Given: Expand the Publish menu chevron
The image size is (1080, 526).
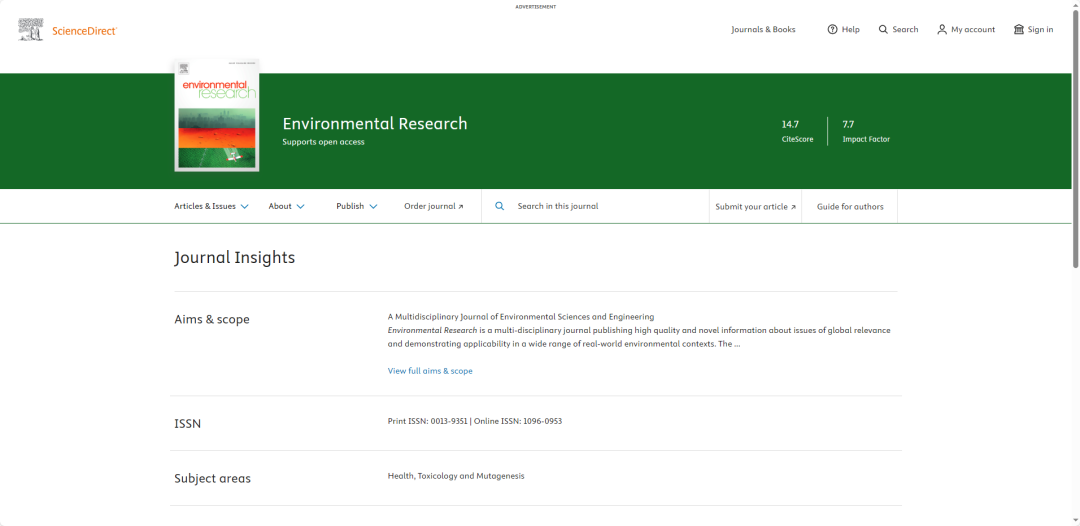Looking at the screenshot, I should tap(373, 207).
